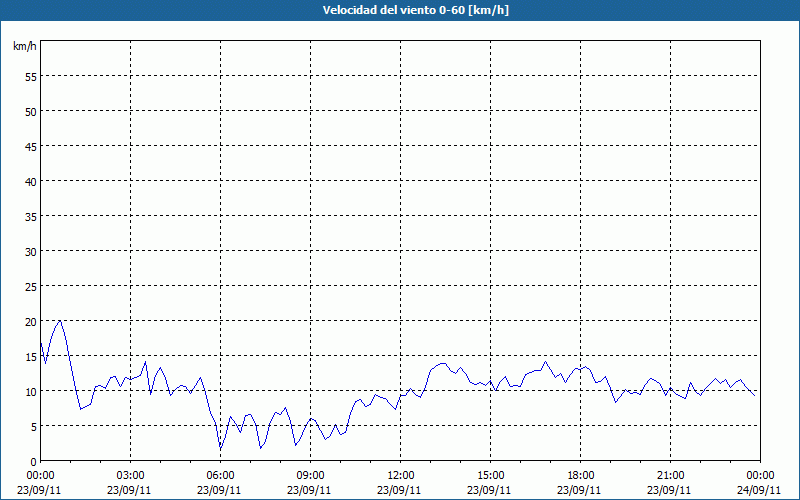This screenshot has height=500, width=800.
Task: Click the "km/h" unit label on the y-axis
Action: [x=24, y=46]
